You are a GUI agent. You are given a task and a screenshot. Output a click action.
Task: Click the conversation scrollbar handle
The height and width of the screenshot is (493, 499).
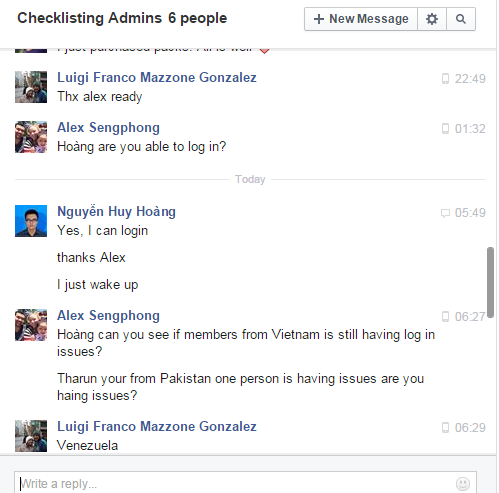490,282
